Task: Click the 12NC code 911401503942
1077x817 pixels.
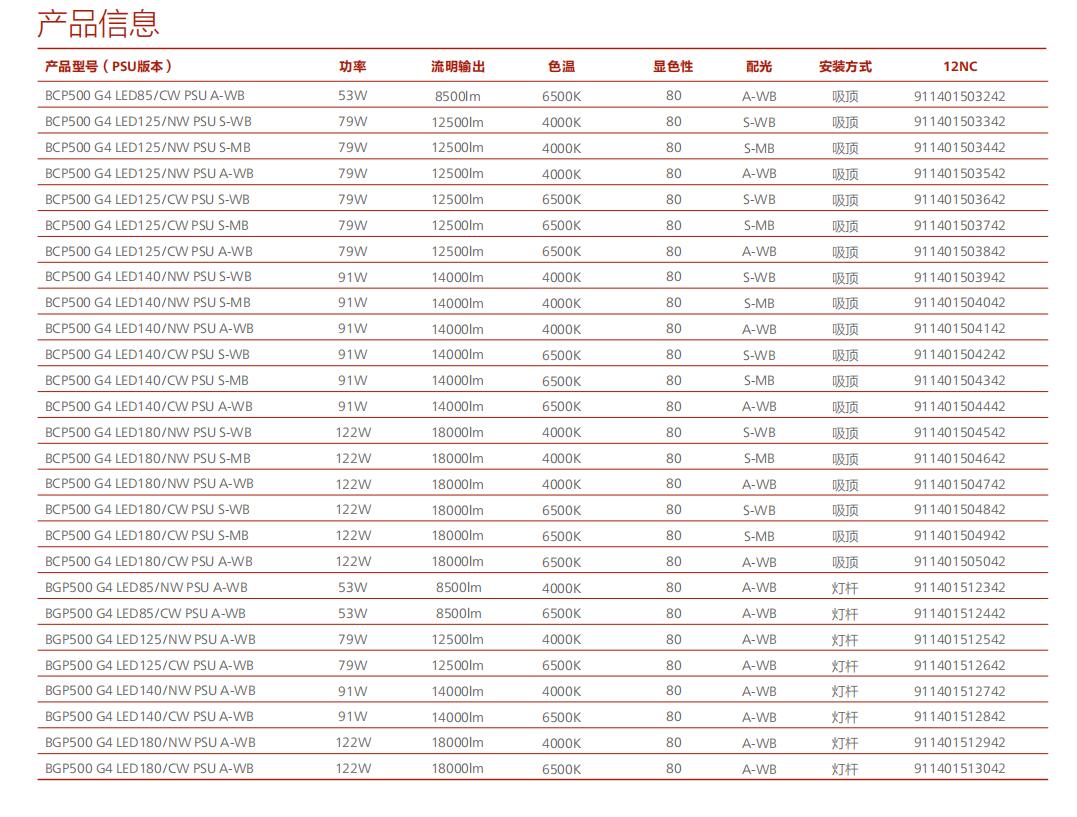Action: coord(959,278)
